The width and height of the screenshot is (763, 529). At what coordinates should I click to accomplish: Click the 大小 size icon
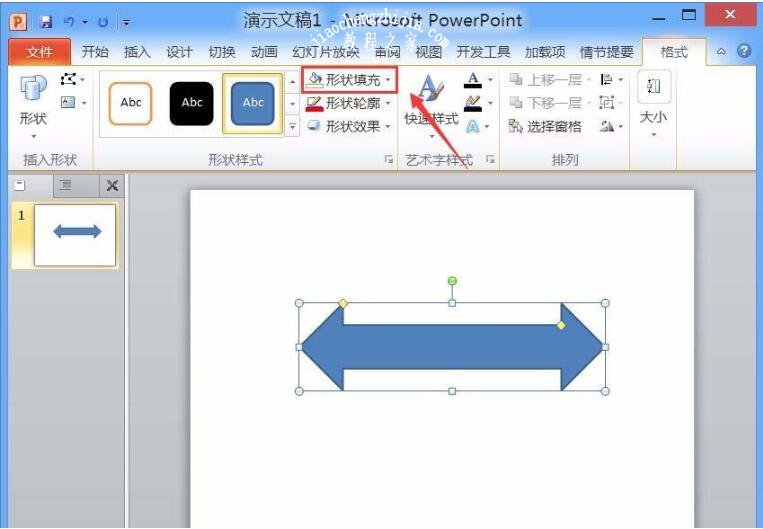pyautogui.click(x=653, y=104)
